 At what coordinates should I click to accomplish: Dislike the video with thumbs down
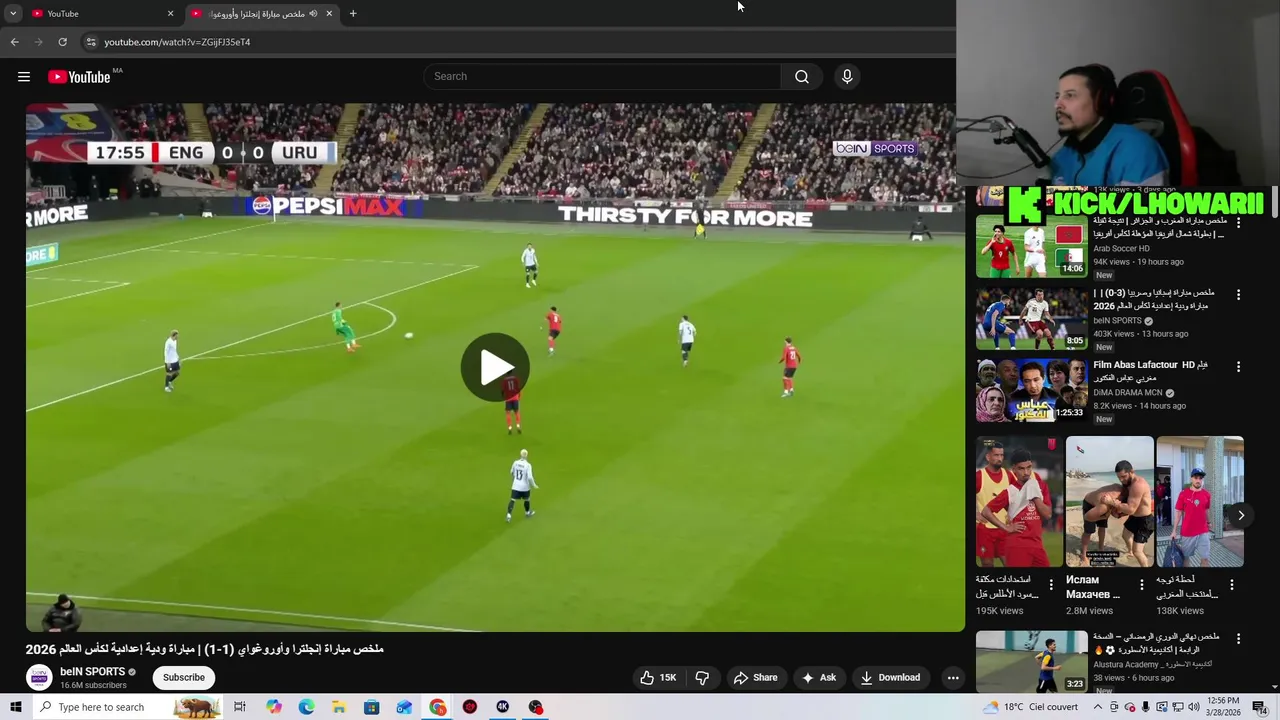pyautogui.click(x=702, y=677)
